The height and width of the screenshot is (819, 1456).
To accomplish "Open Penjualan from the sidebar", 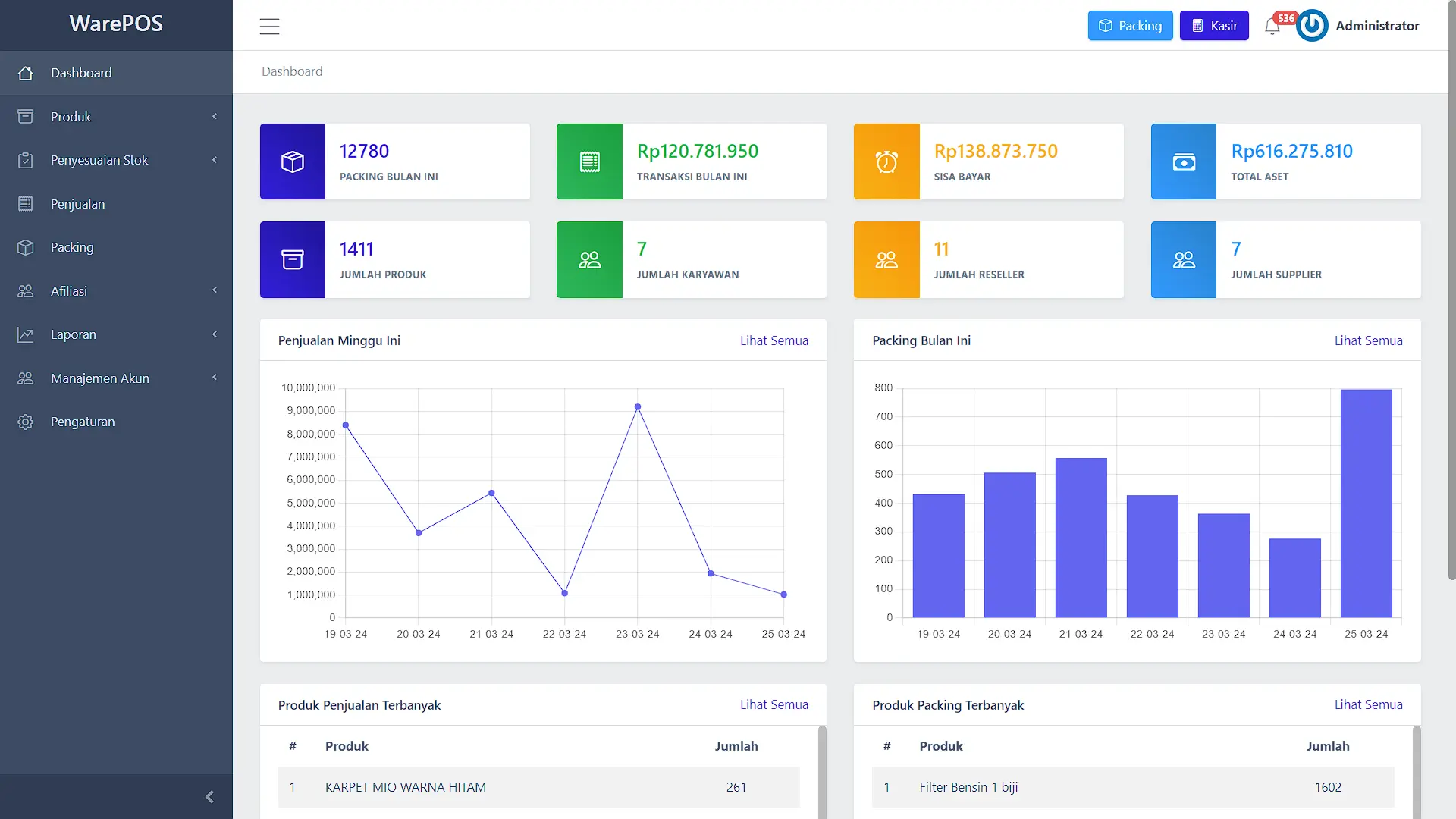I will [x=78, y=204].
